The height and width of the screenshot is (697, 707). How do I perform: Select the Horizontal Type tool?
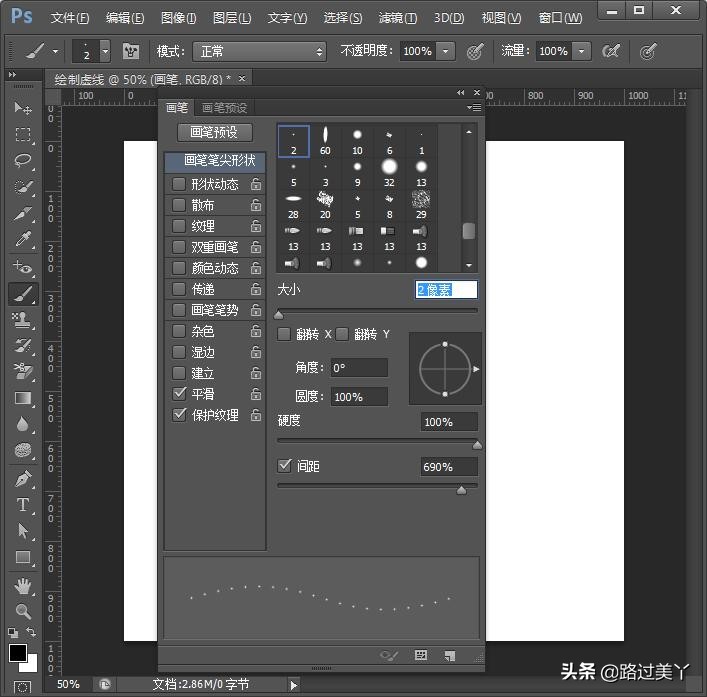point(23,505)
